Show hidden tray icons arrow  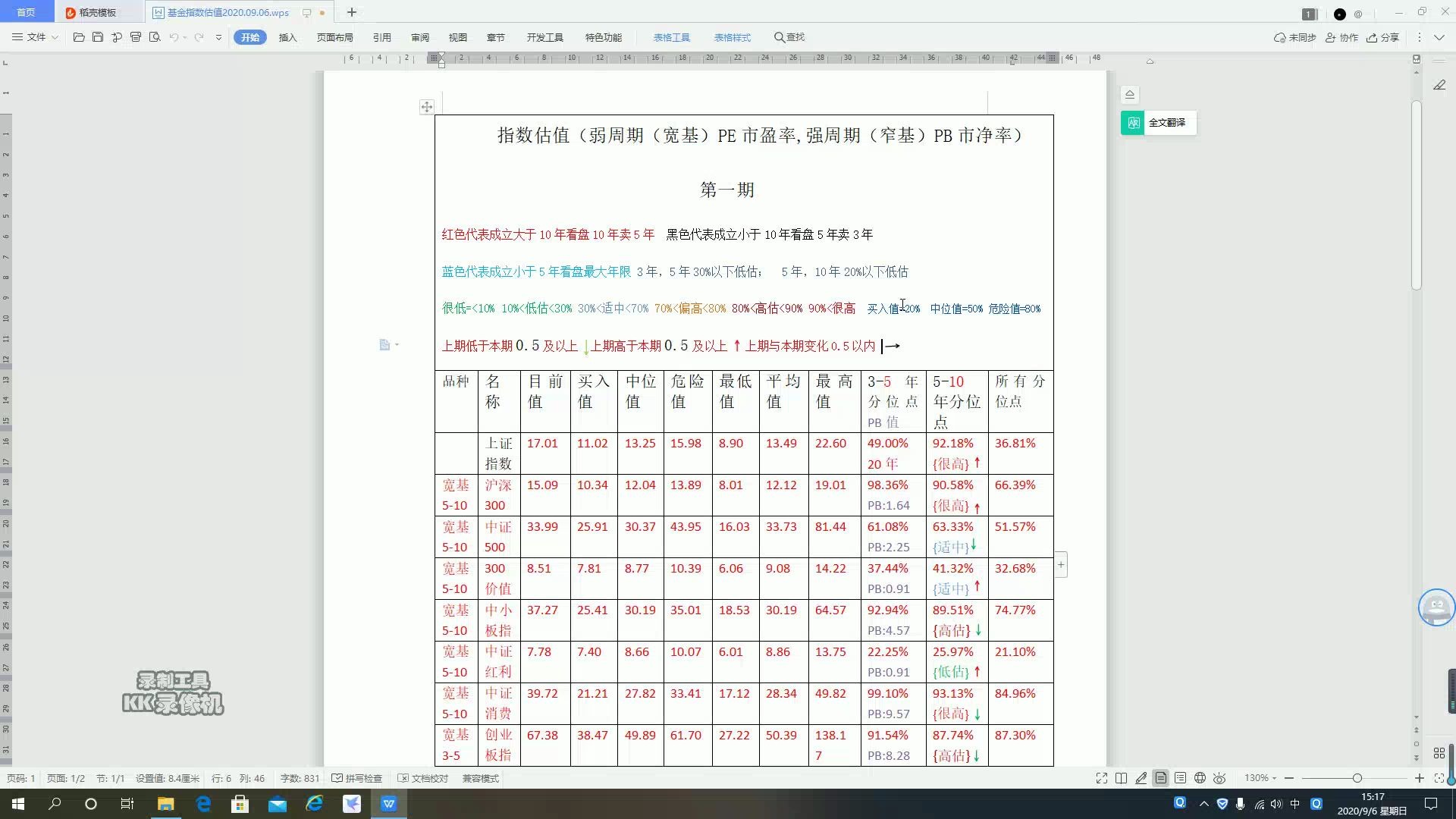tap(1203, 804)
